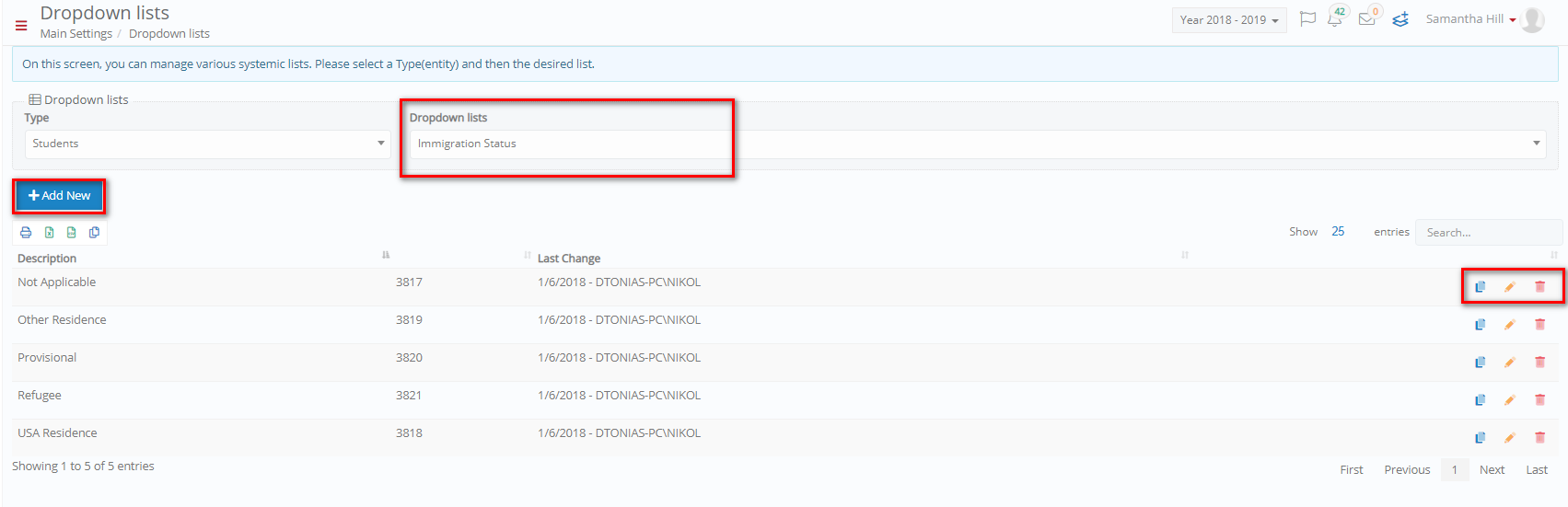
Task: Copy table contents to clipboard
Action: [x=94, y=233]
